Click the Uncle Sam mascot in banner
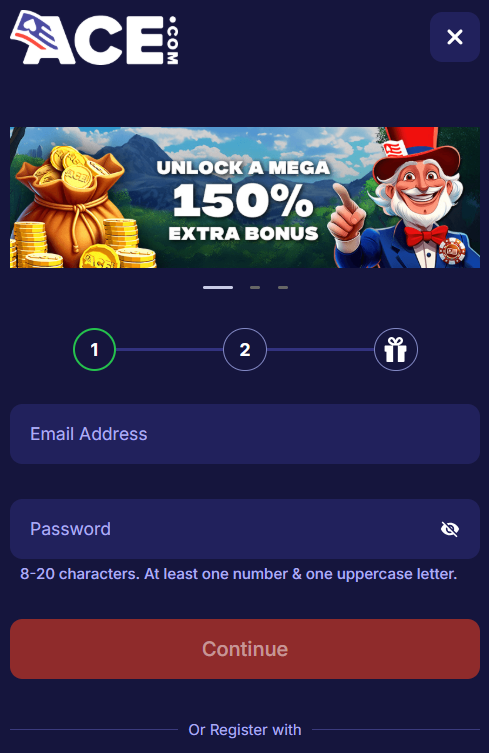Viewport: 489px width, 753px height. pos(406,197)
